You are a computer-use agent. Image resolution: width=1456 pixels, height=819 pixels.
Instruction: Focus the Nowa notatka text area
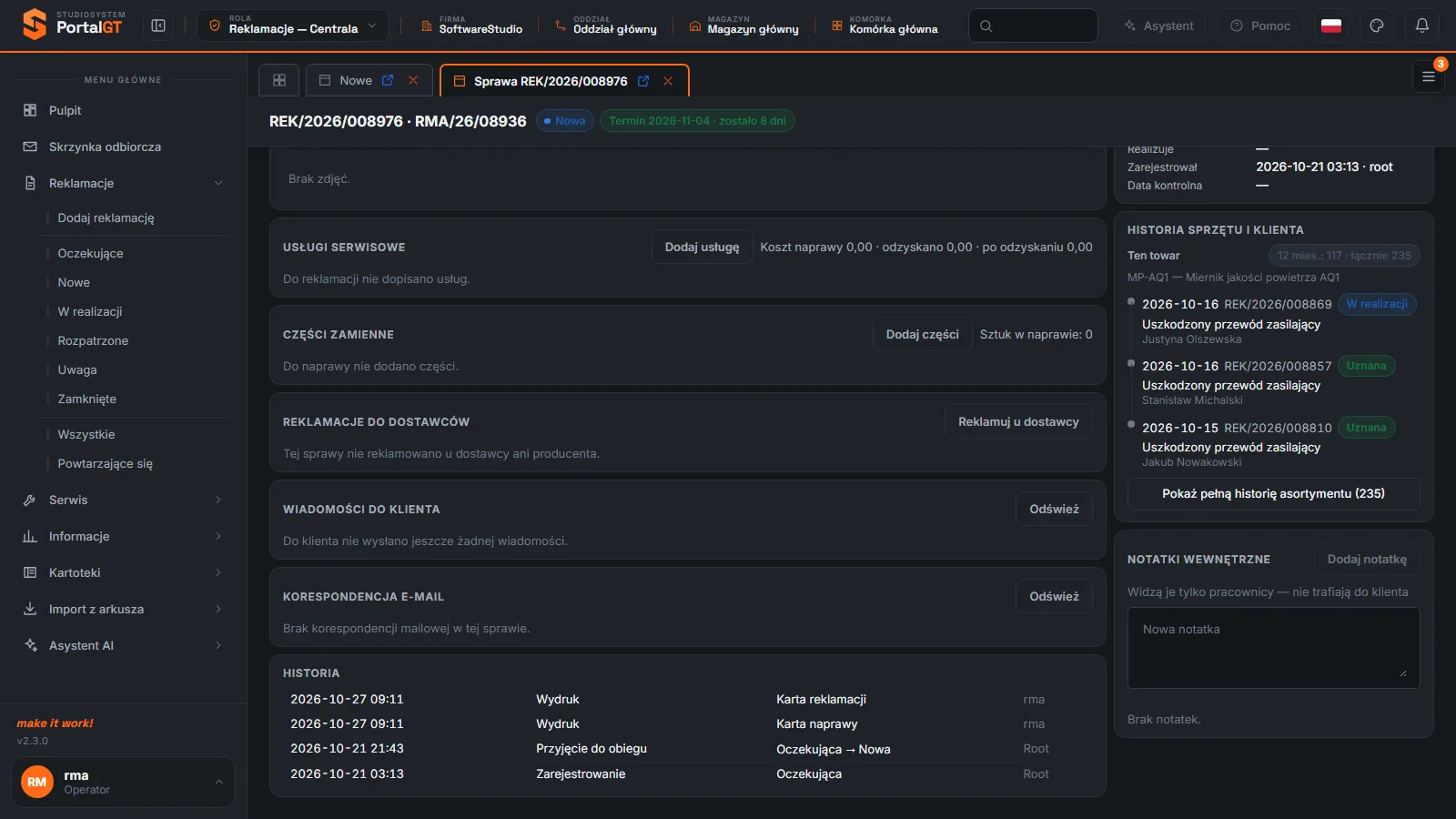pyautogui.click(x=1273, y=647)
